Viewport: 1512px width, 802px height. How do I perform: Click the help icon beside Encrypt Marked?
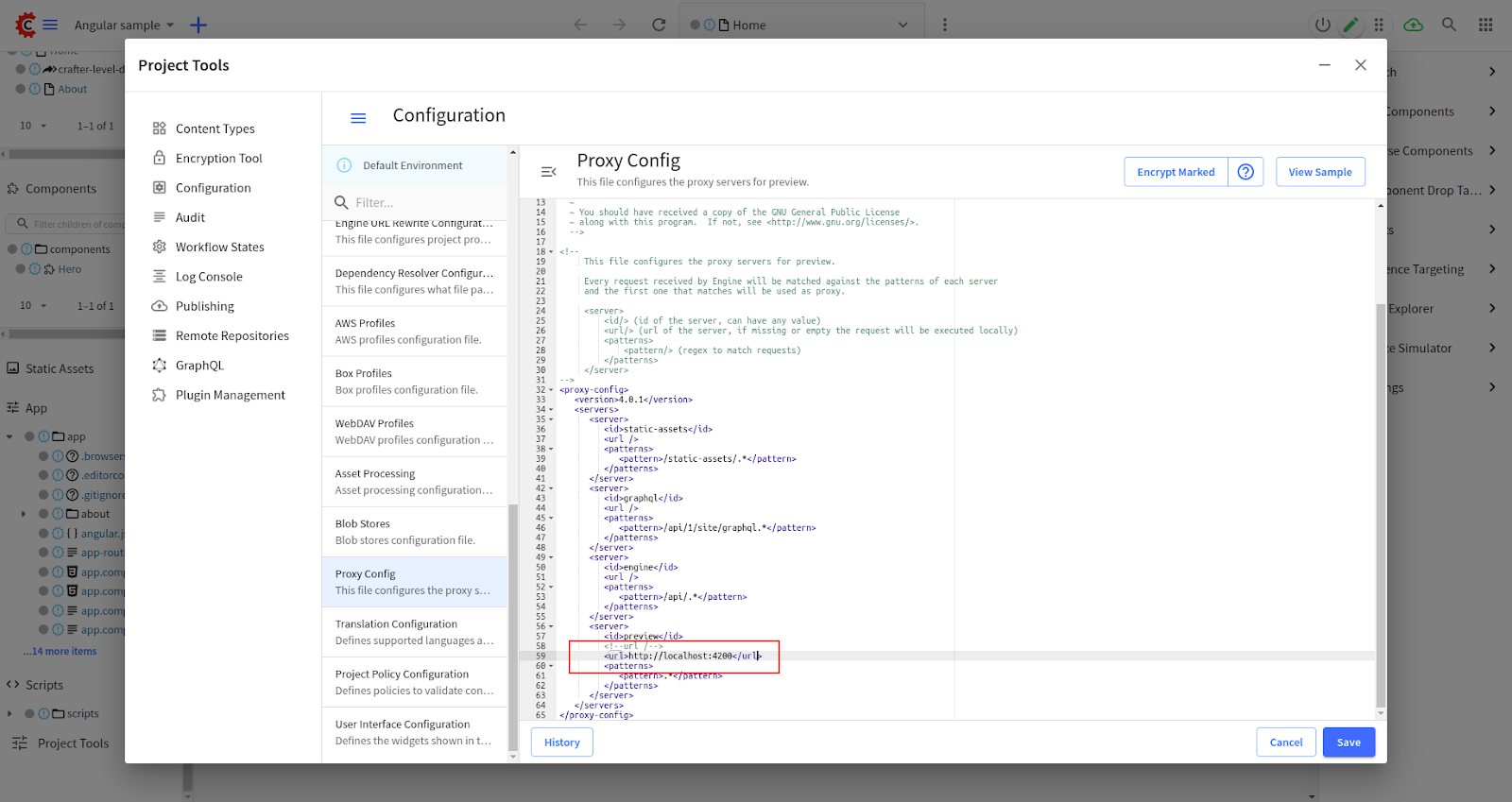(x=1246, y=172)
